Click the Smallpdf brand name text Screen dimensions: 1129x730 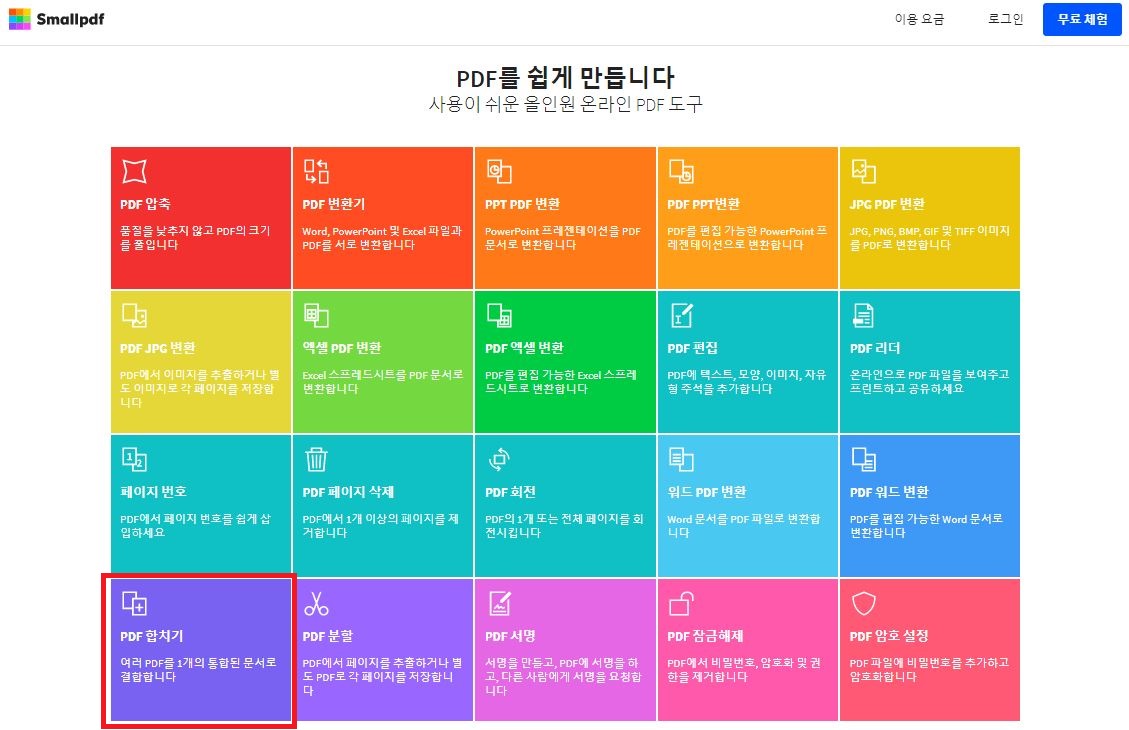click(71, 19)
